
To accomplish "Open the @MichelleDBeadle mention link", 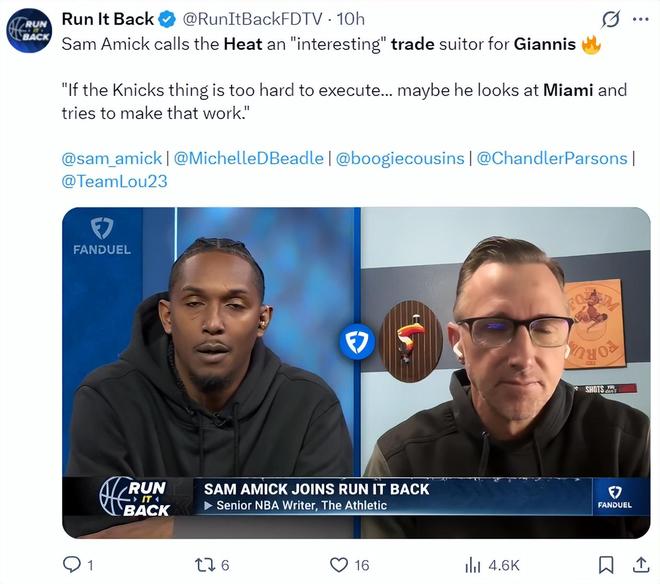I will point(248,158).
